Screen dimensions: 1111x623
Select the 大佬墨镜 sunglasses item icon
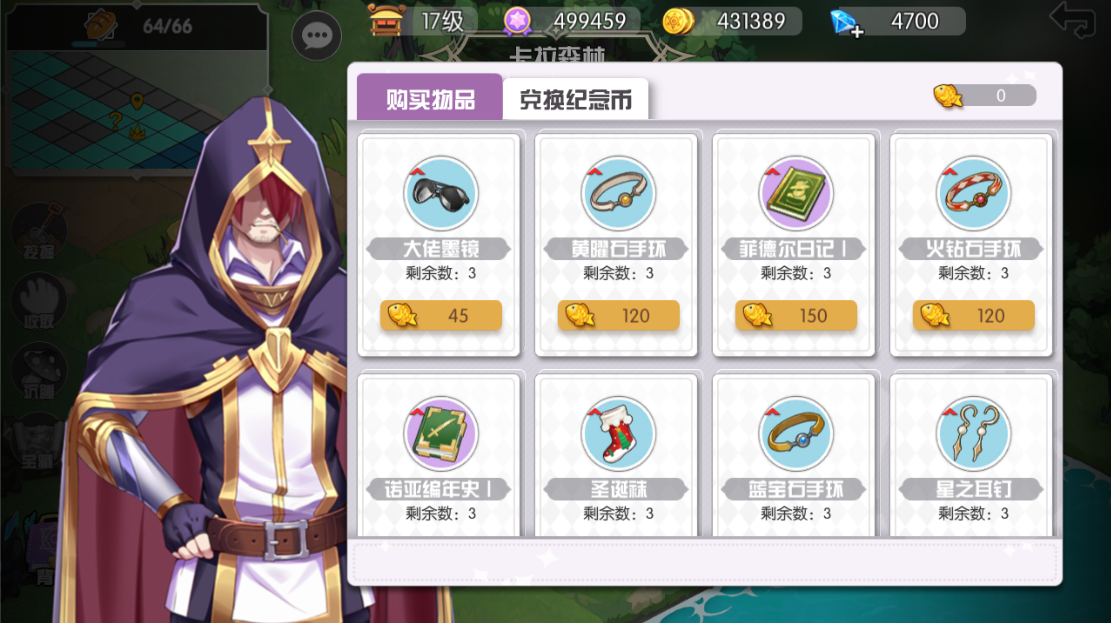pyautogui.click(x=441, y=193)
